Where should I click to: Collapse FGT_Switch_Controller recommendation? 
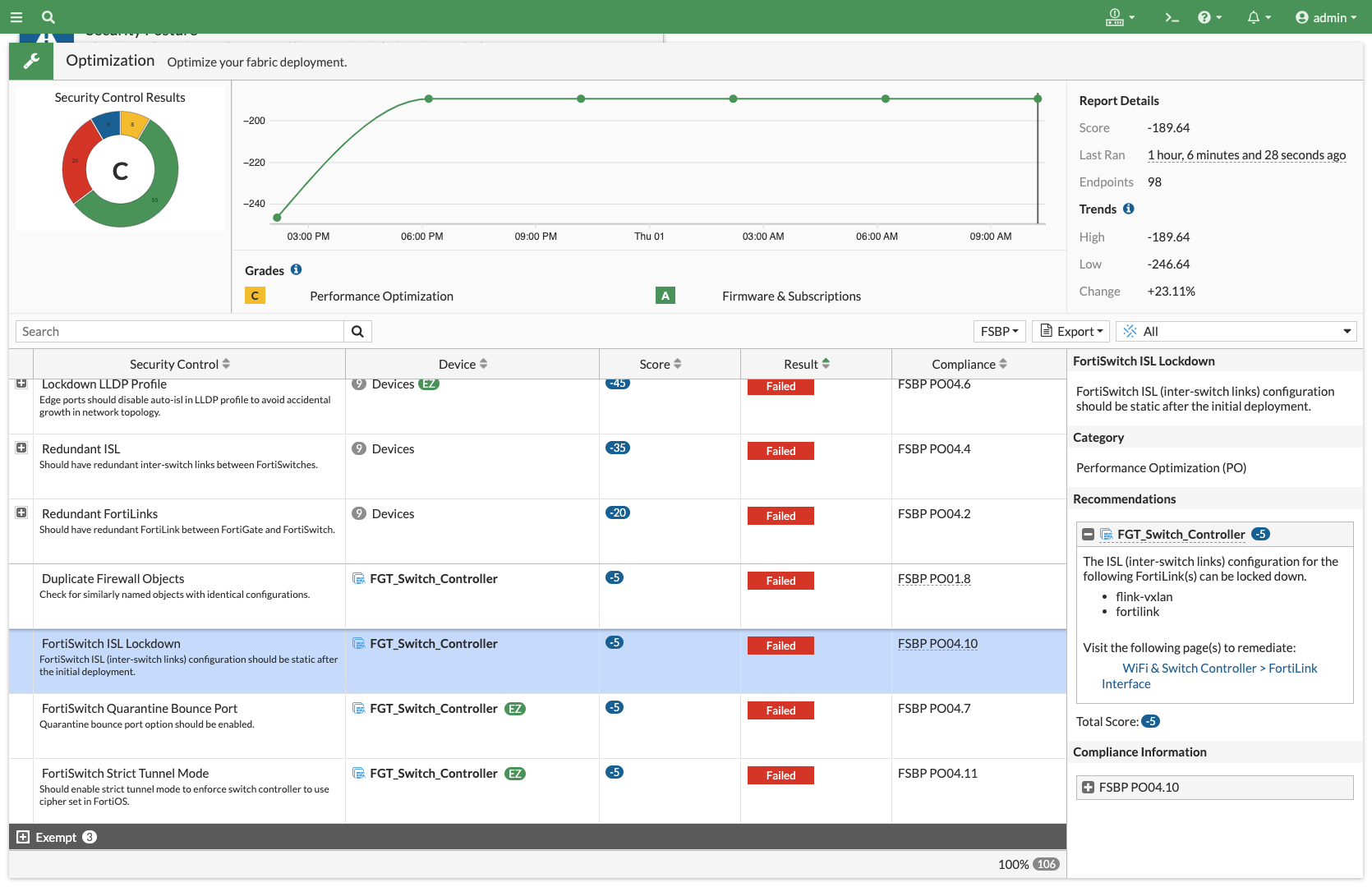[x=1088, y=535]
